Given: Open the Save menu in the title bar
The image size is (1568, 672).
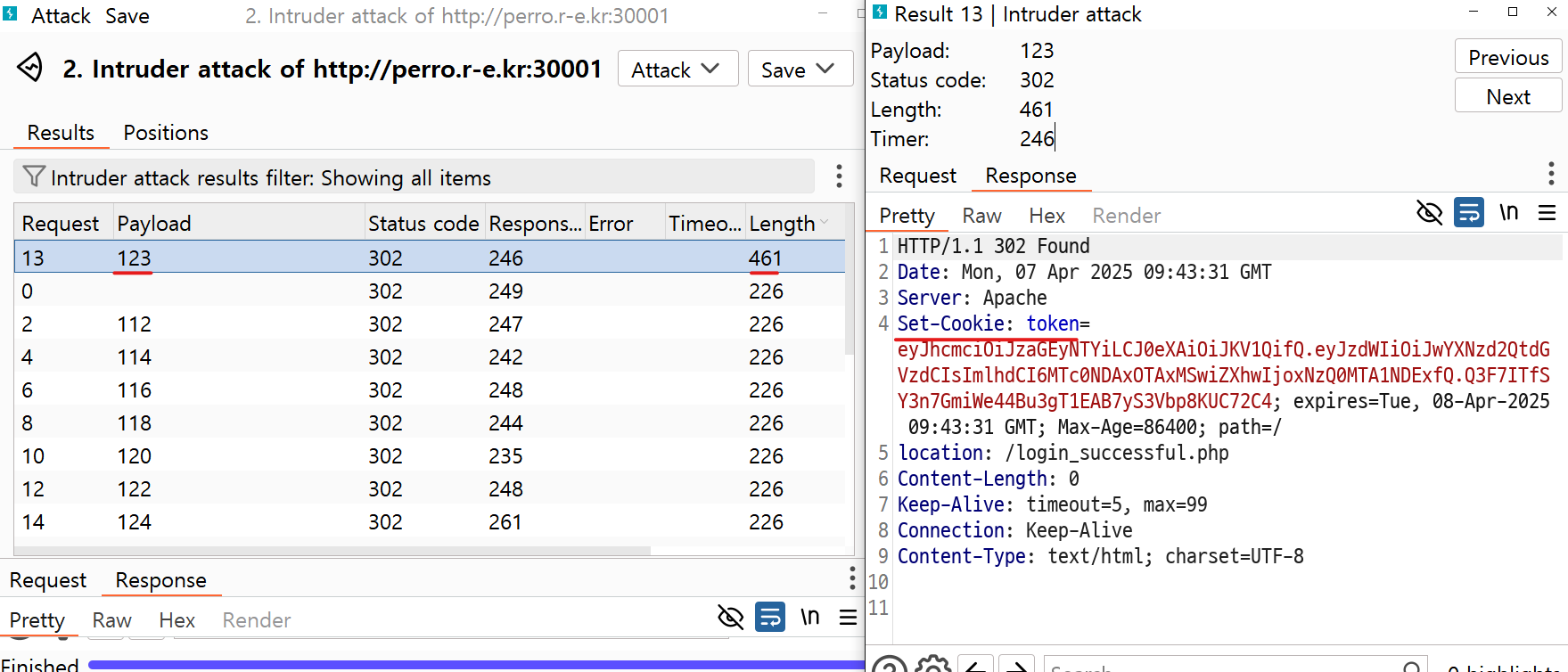Looking at the screenshot, I should click(127, 15).
